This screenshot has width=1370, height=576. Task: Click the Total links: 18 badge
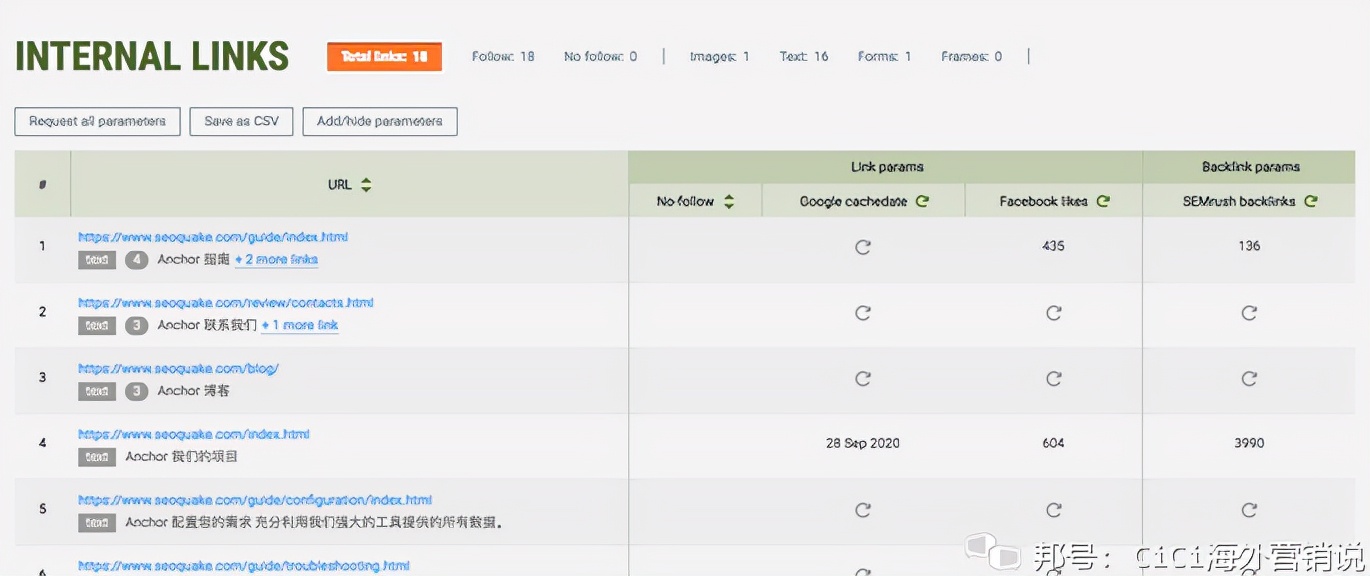(x=384, y=57)
